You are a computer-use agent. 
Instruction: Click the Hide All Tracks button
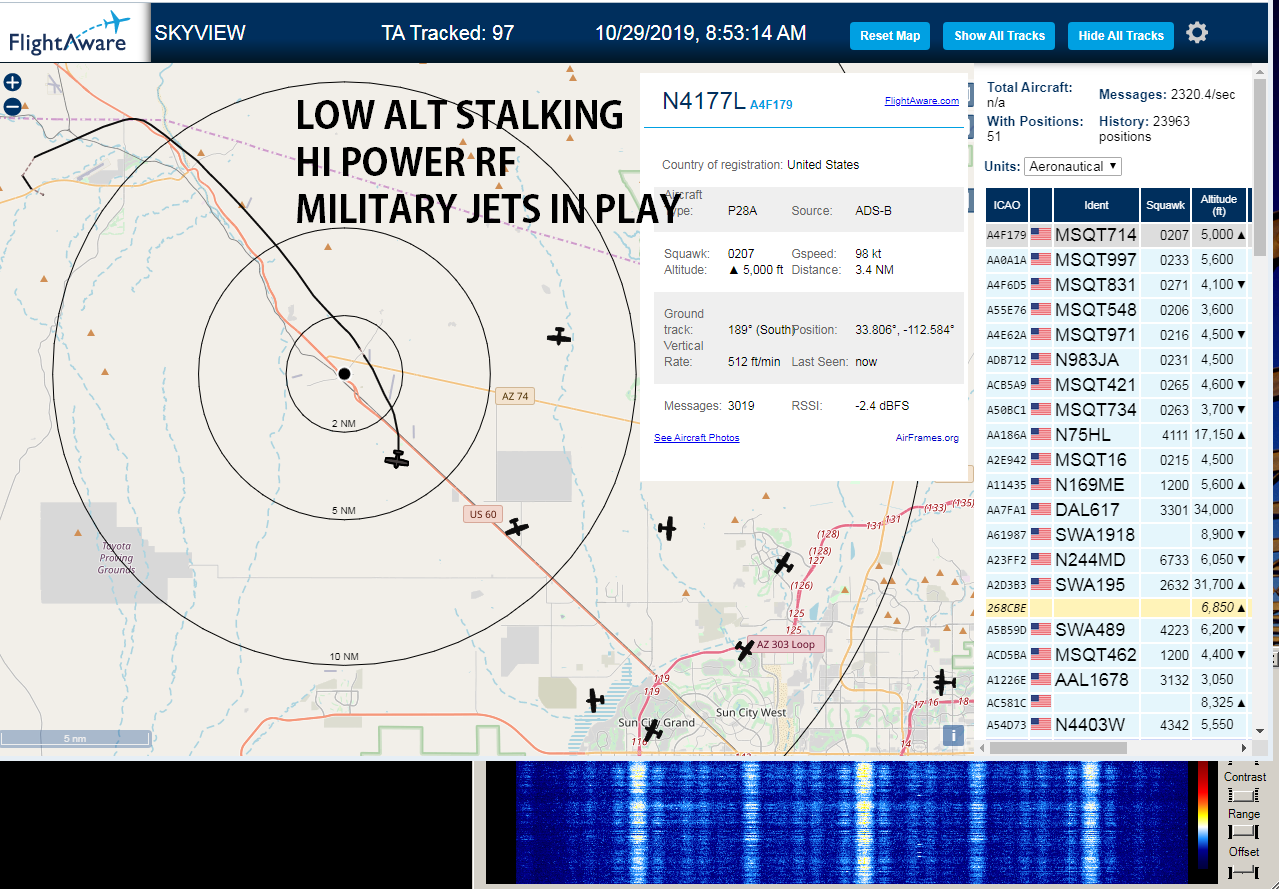click(x=1121, y=36)
